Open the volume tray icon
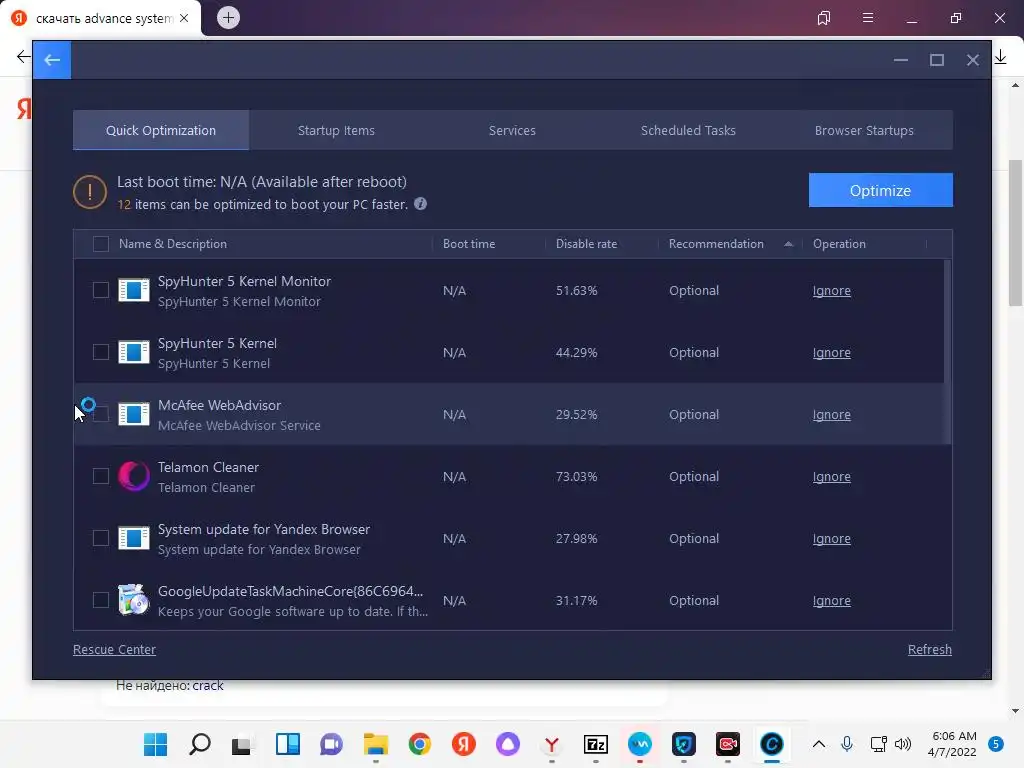This screenshot has width=1024, height=768. point(903,744)
